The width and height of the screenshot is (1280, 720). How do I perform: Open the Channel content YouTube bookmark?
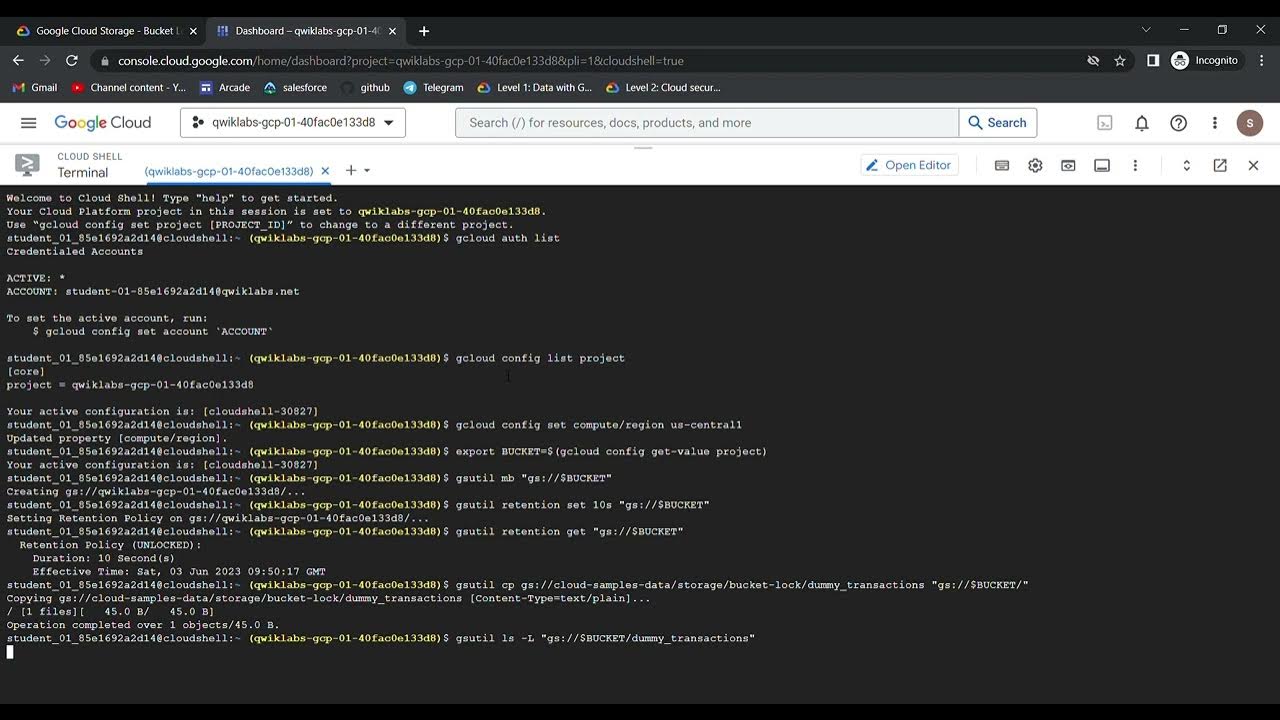tap(128, 88)
